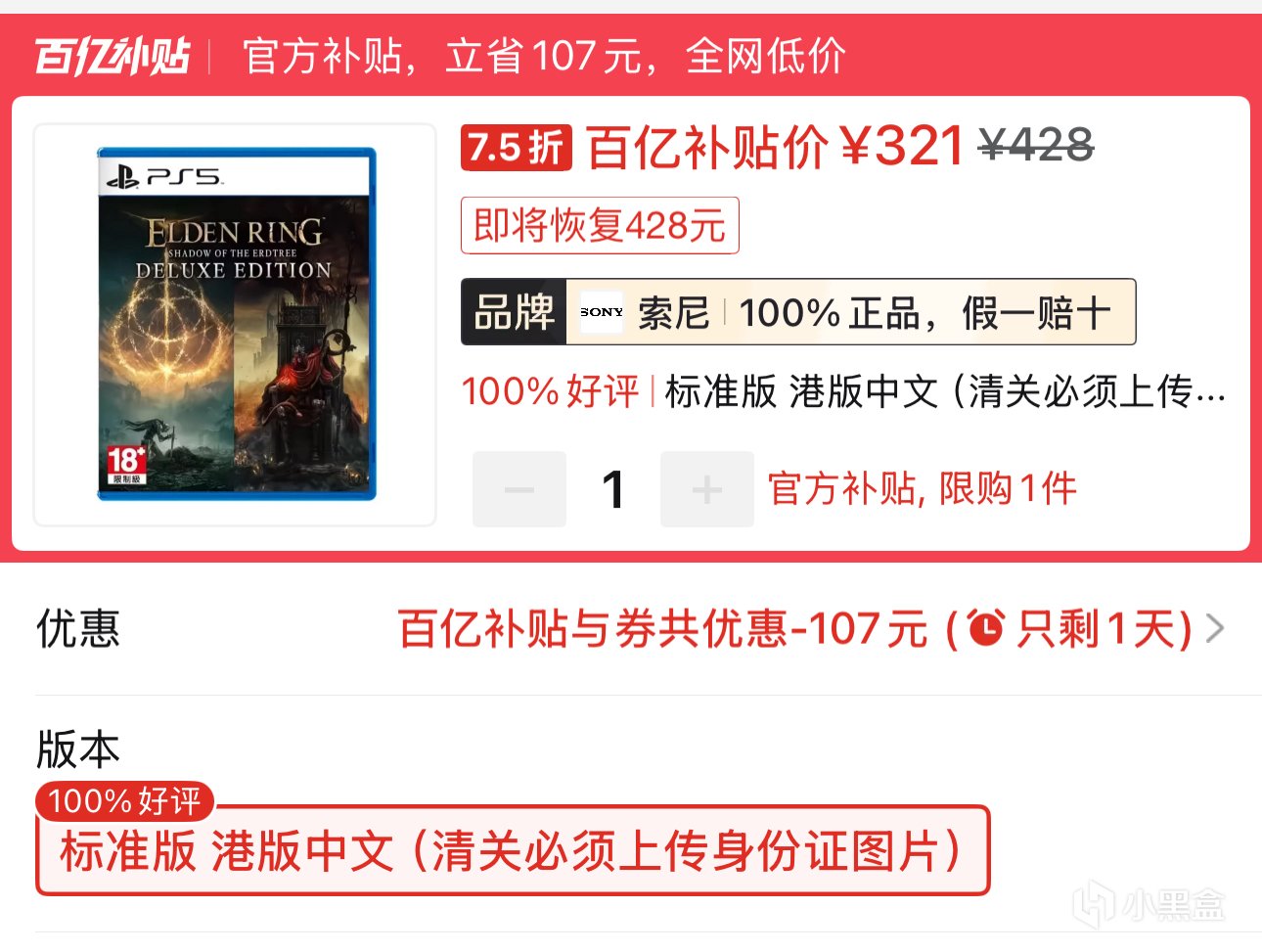This screenshot has height=952, width=1262.
Task: Tap the crossed-out ¥428 original price
Action: (x=1036, y=147)
